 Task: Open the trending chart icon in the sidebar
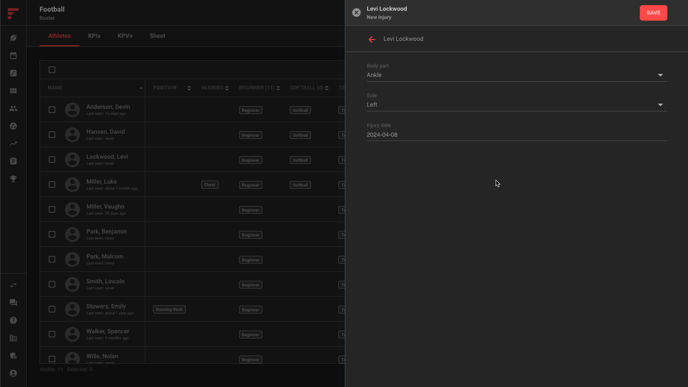[x=13, y=143]
